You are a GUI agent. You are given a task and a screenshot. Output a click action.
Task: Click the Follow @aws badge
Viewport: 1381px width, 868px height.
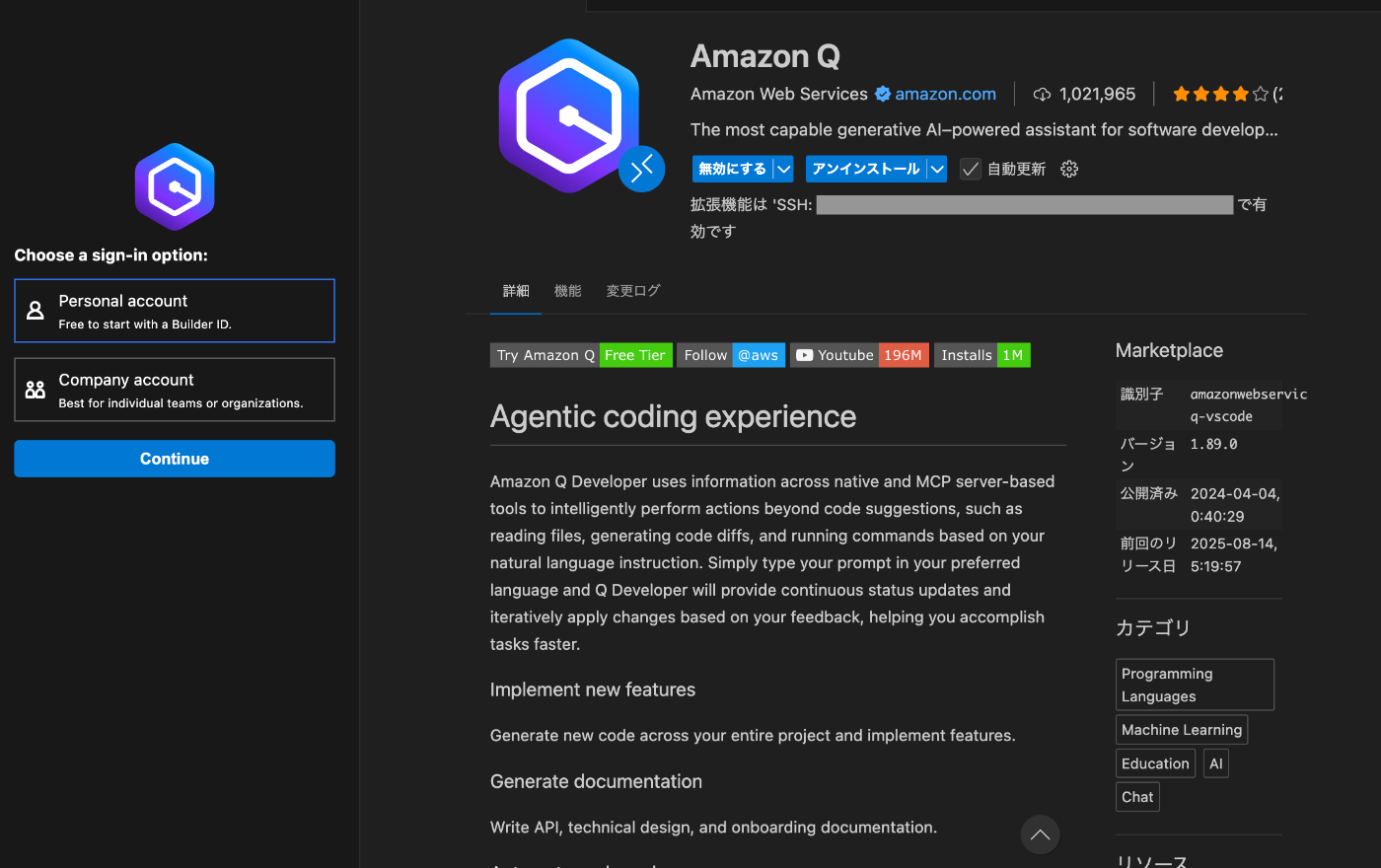pyautogui.click(x=731, y=355)
